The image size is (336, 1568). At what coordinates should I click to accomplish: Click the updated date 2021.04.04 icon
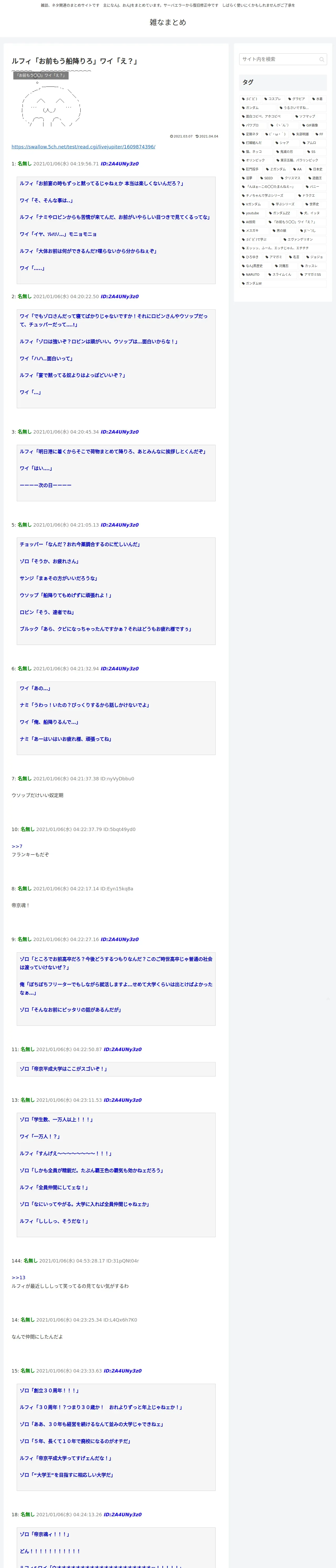click(197, 136)
